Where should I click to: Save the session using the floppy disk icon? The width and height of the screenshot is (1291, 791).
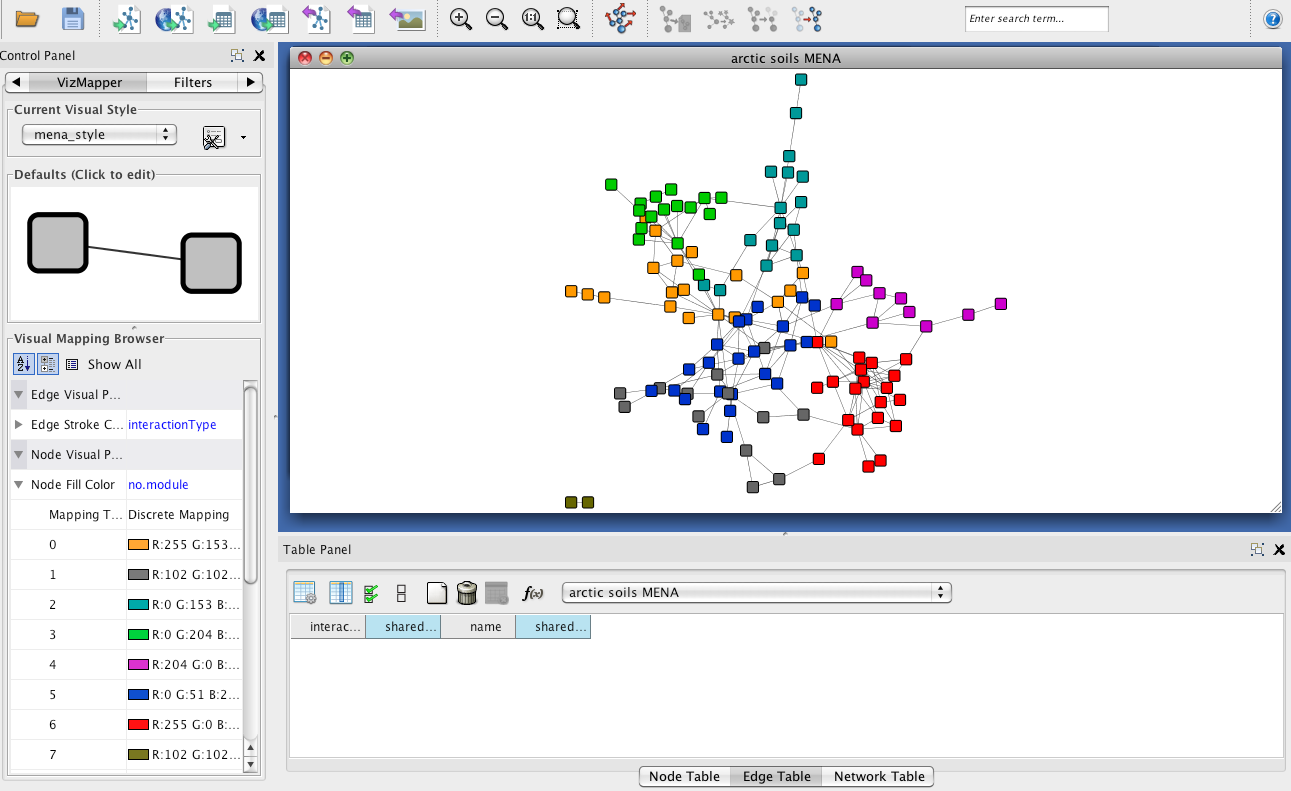pos(73,19)
